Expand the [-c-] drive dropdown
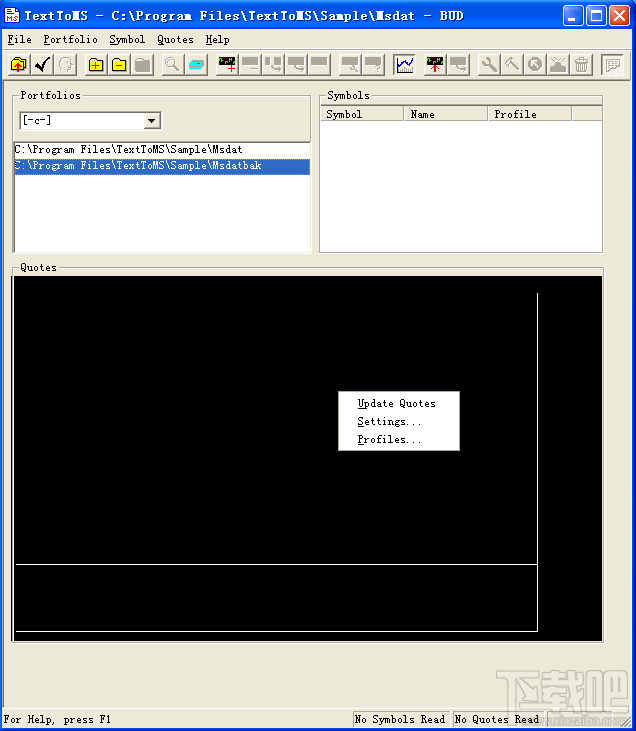This screenshot has height=731, width=636. coord(151,121)
